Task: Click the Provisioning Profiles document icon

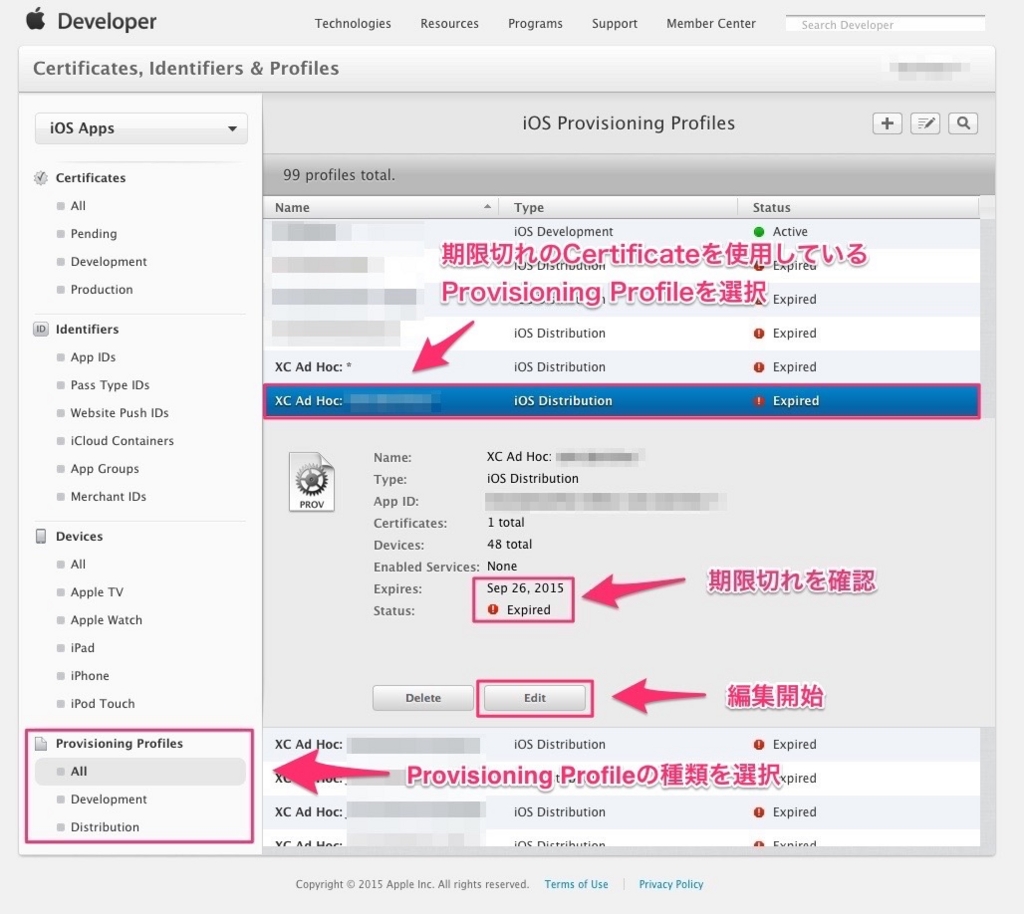Action: [x=40, y=744]
